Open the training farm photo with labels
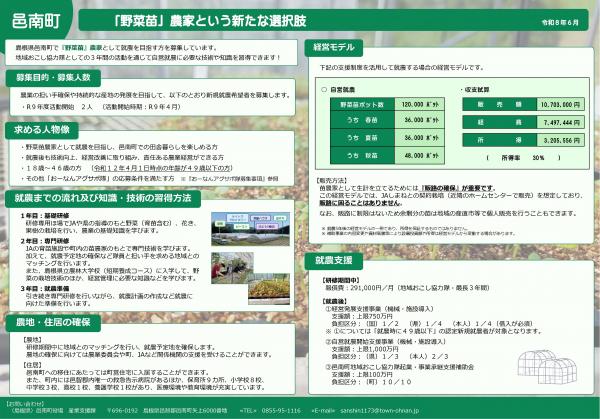This screenshot has width=600, height=419. click(250, 229)
